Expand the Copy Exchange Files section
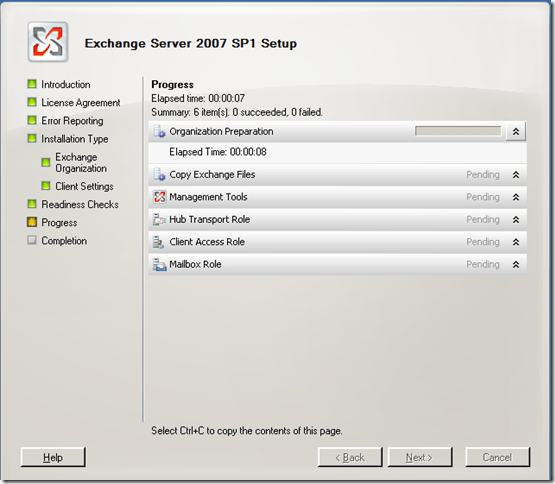The image size is (555, 484). coord(516,175)
